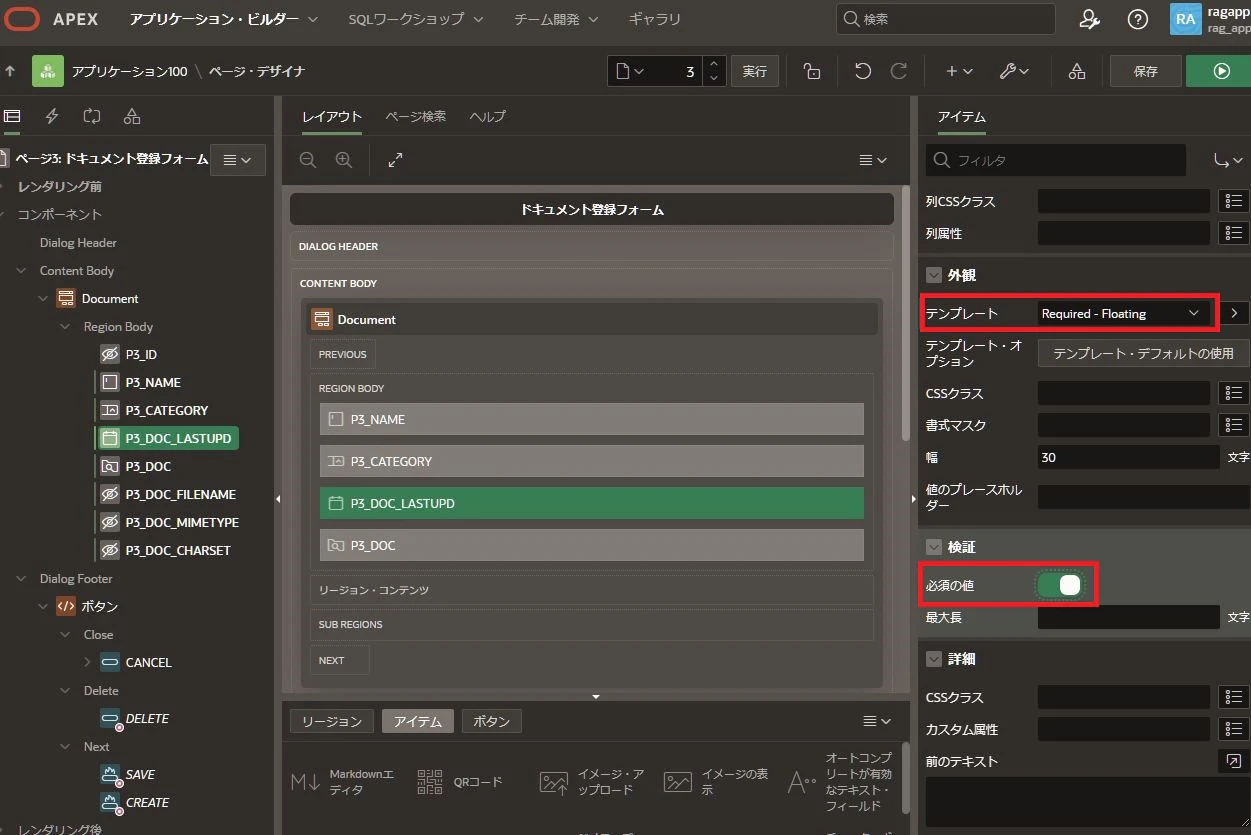Screen dimensions: 1251x835
Task: Switch to the ページ検索 tab
Action: click(x=416, y=116)
